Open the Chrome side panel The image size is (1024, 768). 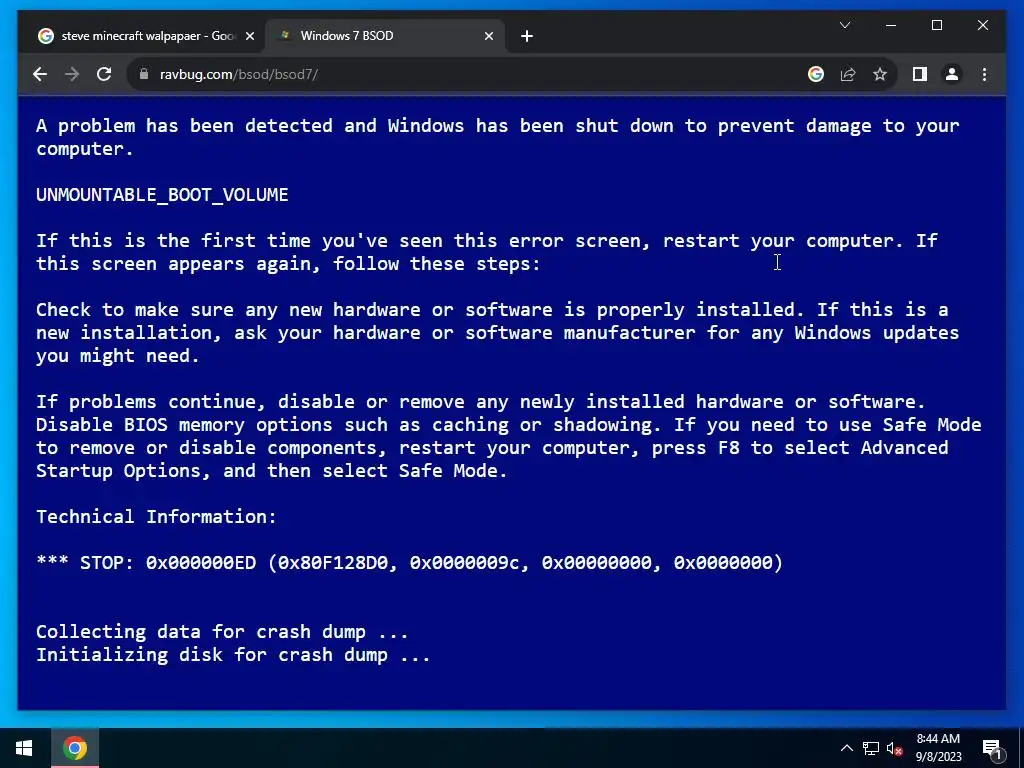tap(920, 74)
